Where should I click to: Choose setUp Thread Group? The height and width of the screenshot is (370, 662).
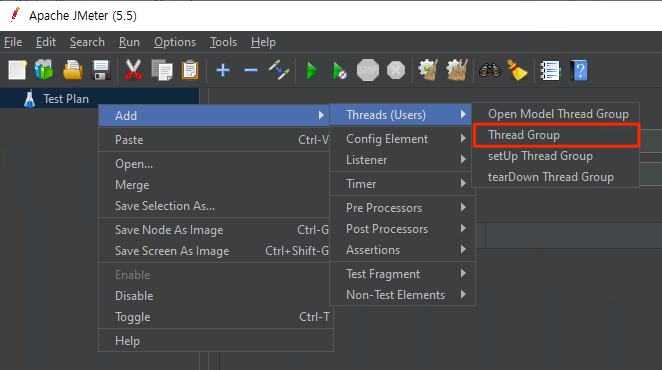tap(556, 156)
